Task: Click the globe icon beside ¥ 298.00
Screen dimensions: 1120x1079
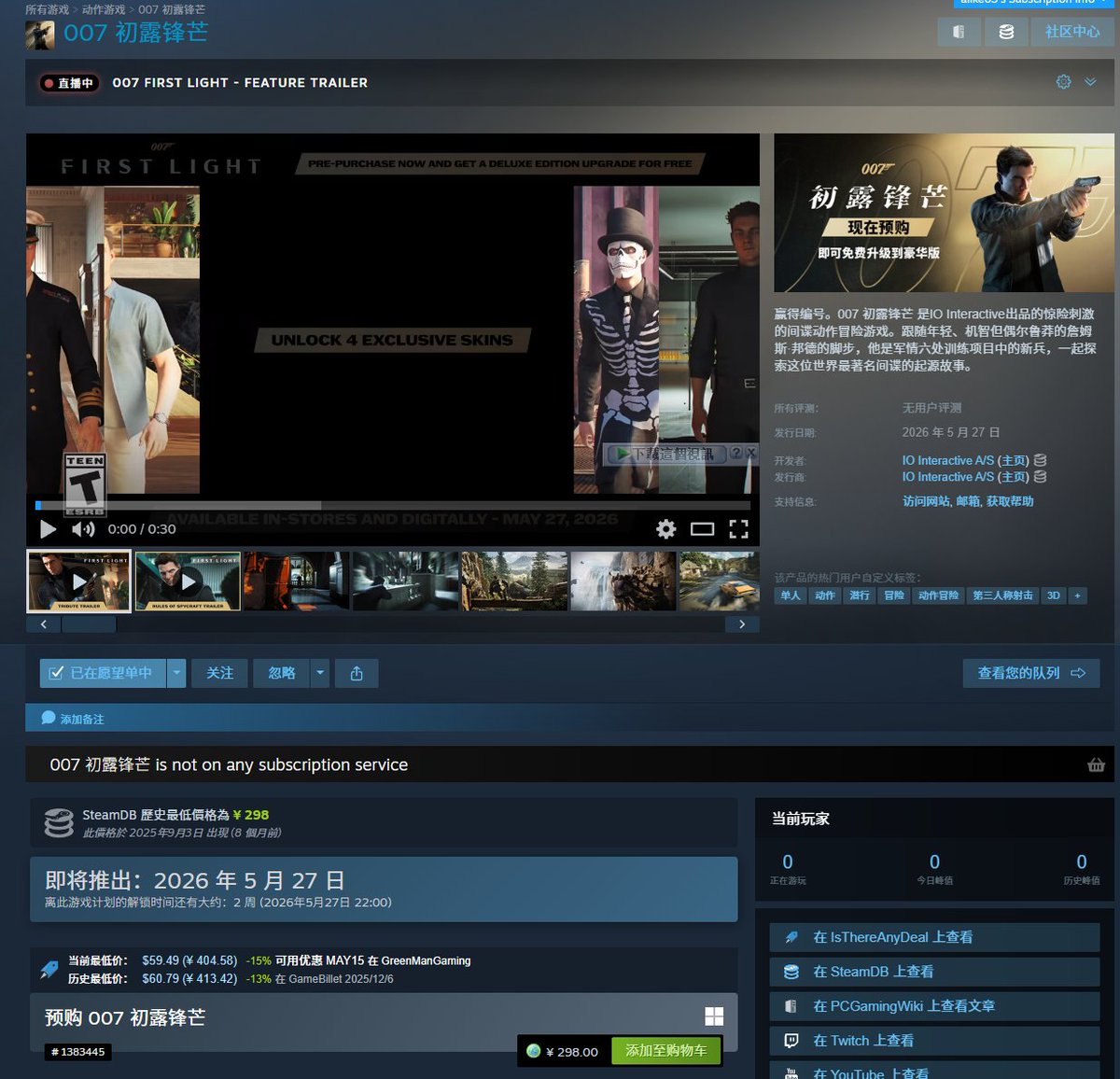Action: (x=534, y=1051)
